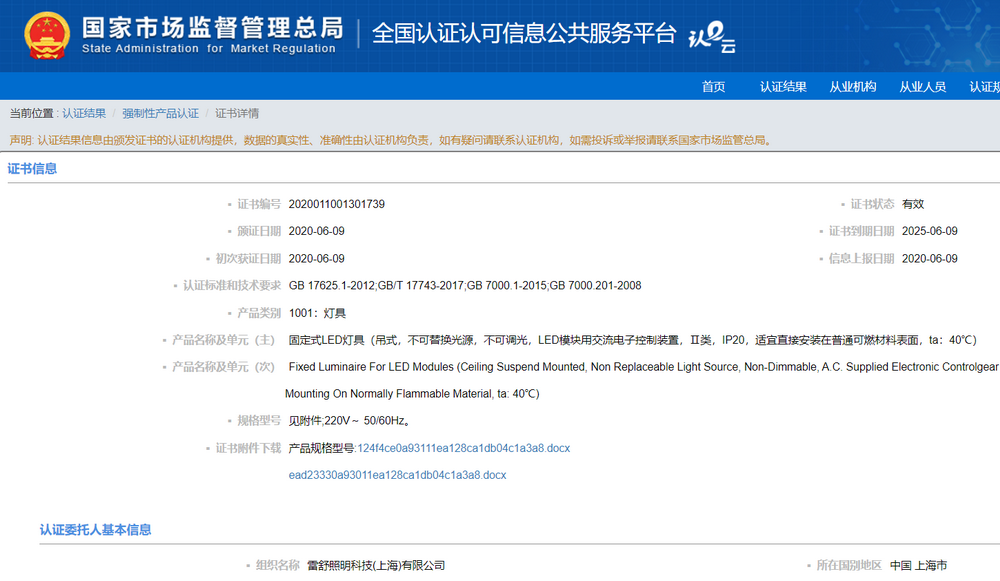Go to 从业机构 in the navigation bar
Screen dimensions: 1000x581
853,87
